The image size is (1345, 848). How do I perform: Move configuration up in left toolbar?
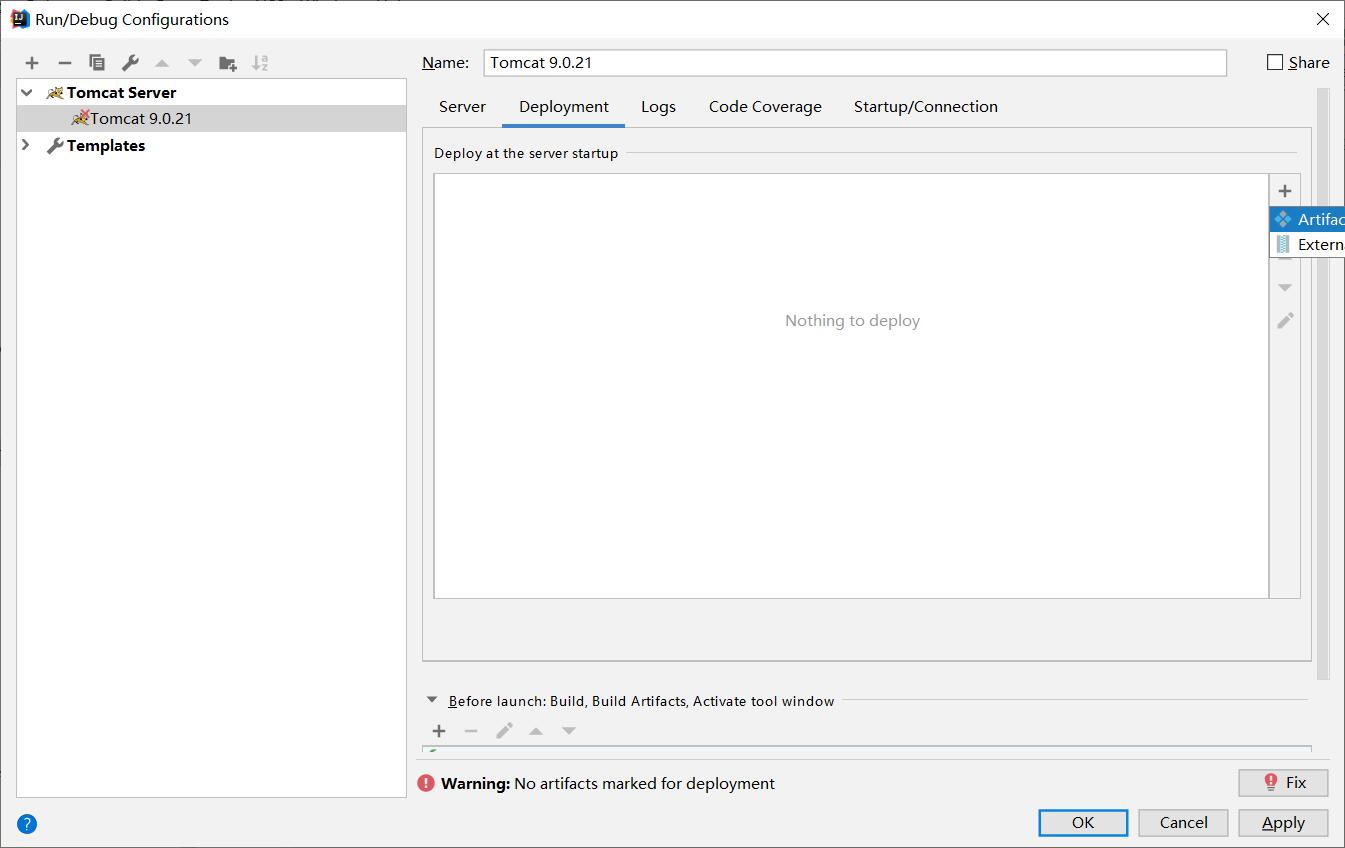pyautogui.click(x=162, y=63)
